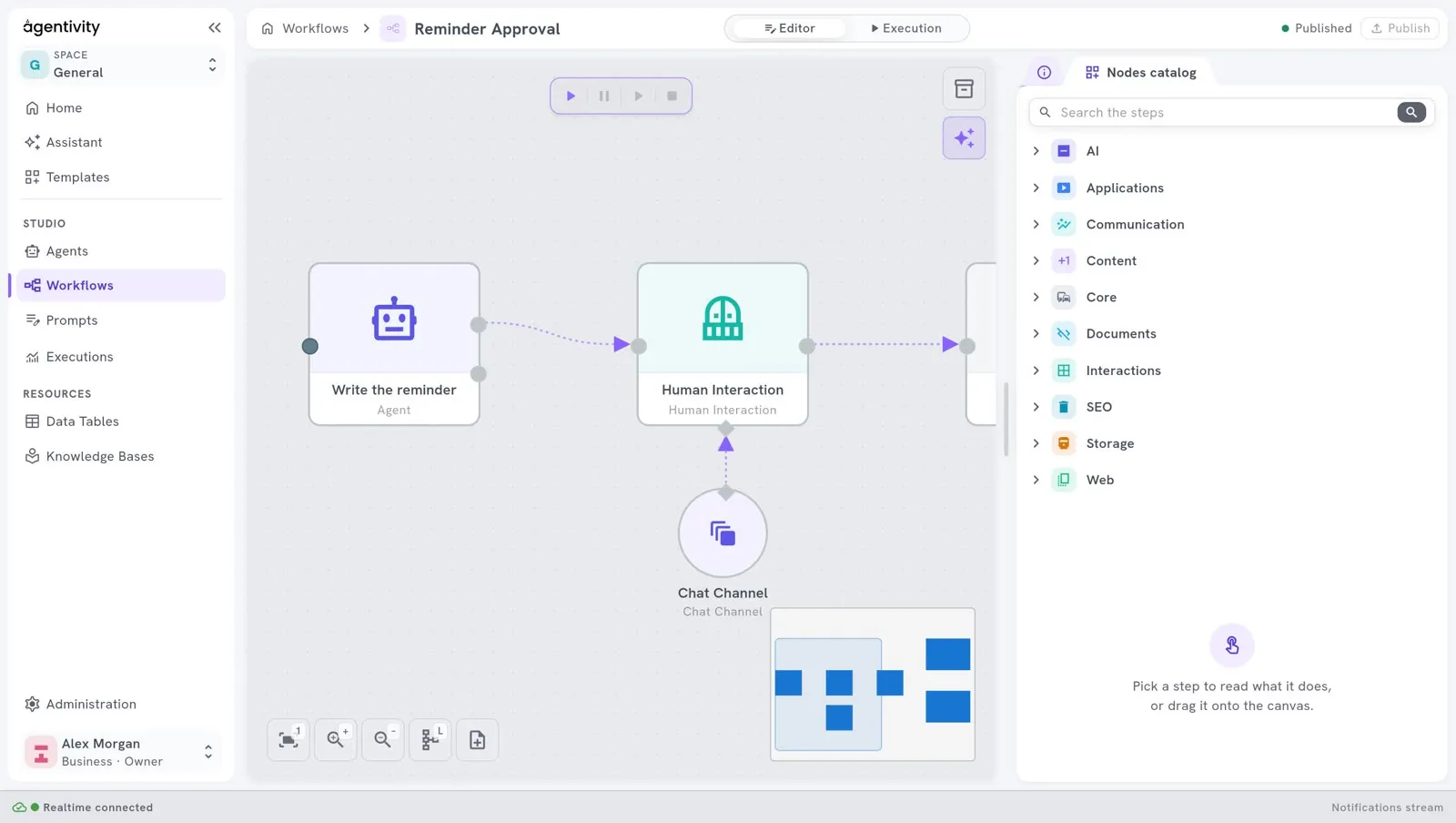
Task: Click the Interactions category icon
Action: pyautogui.click(x=1064, y=371)
